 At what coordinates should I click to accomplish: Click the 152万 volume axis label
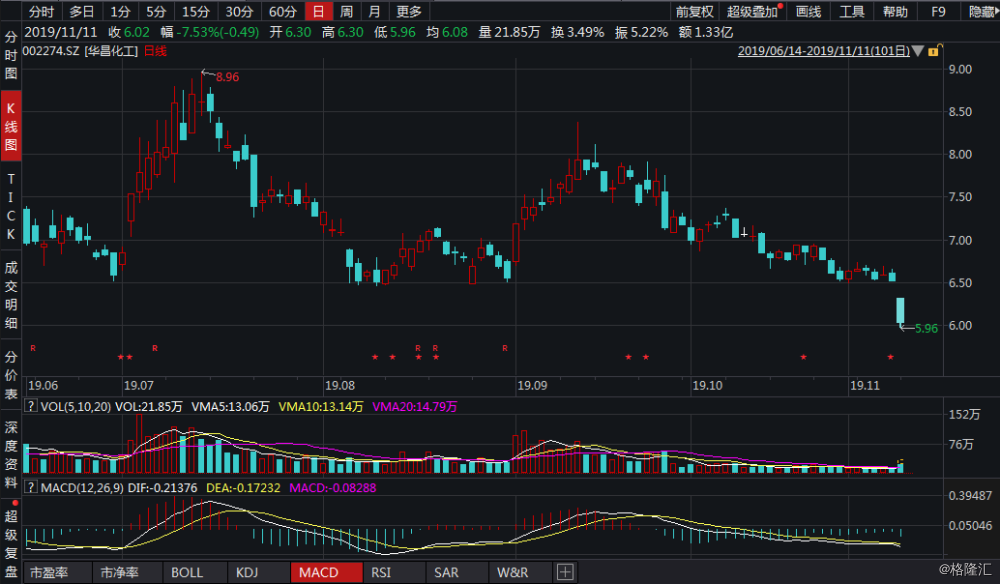click(964, 414)
